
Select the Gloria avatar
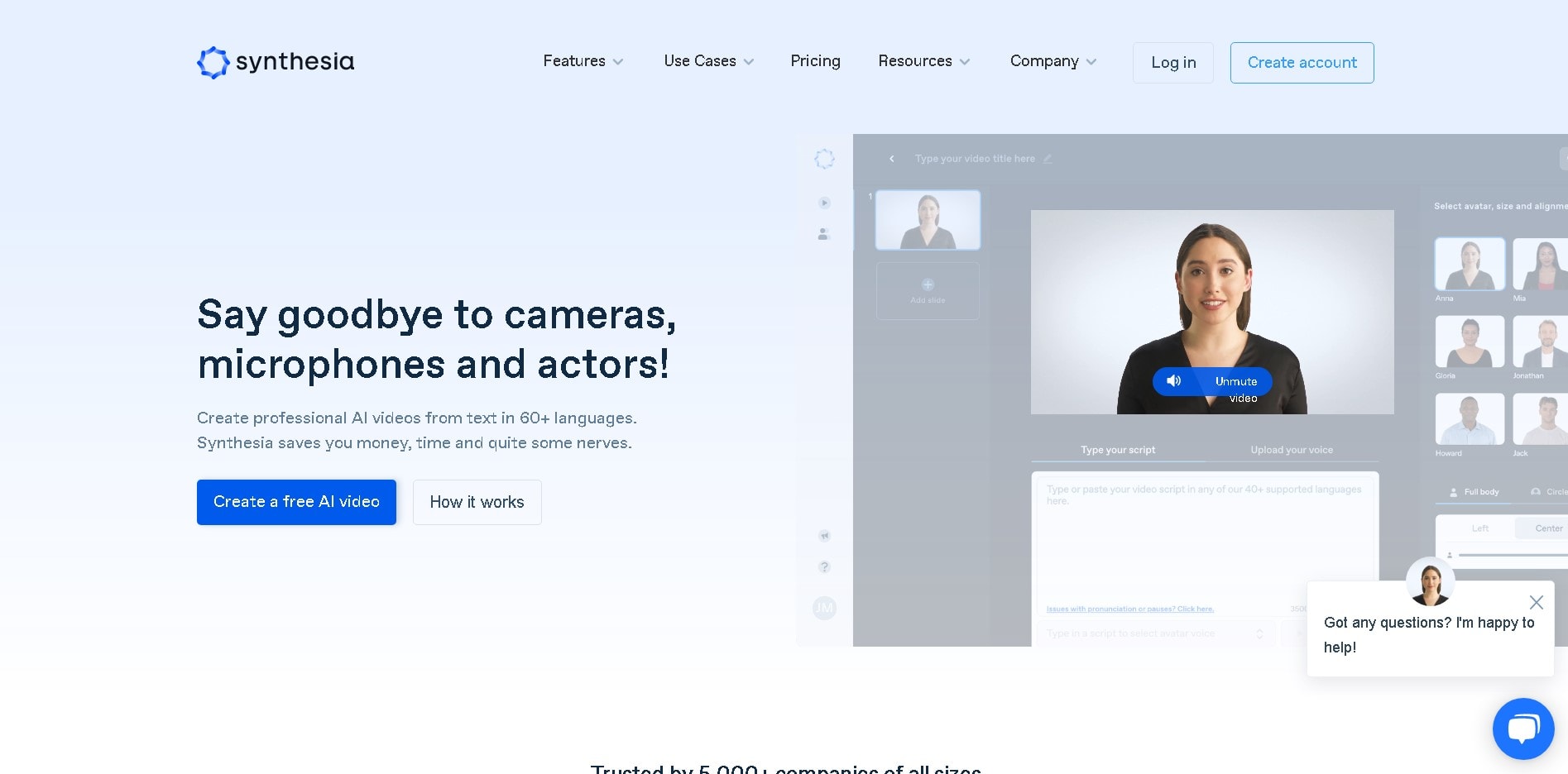click(1470, 342)
